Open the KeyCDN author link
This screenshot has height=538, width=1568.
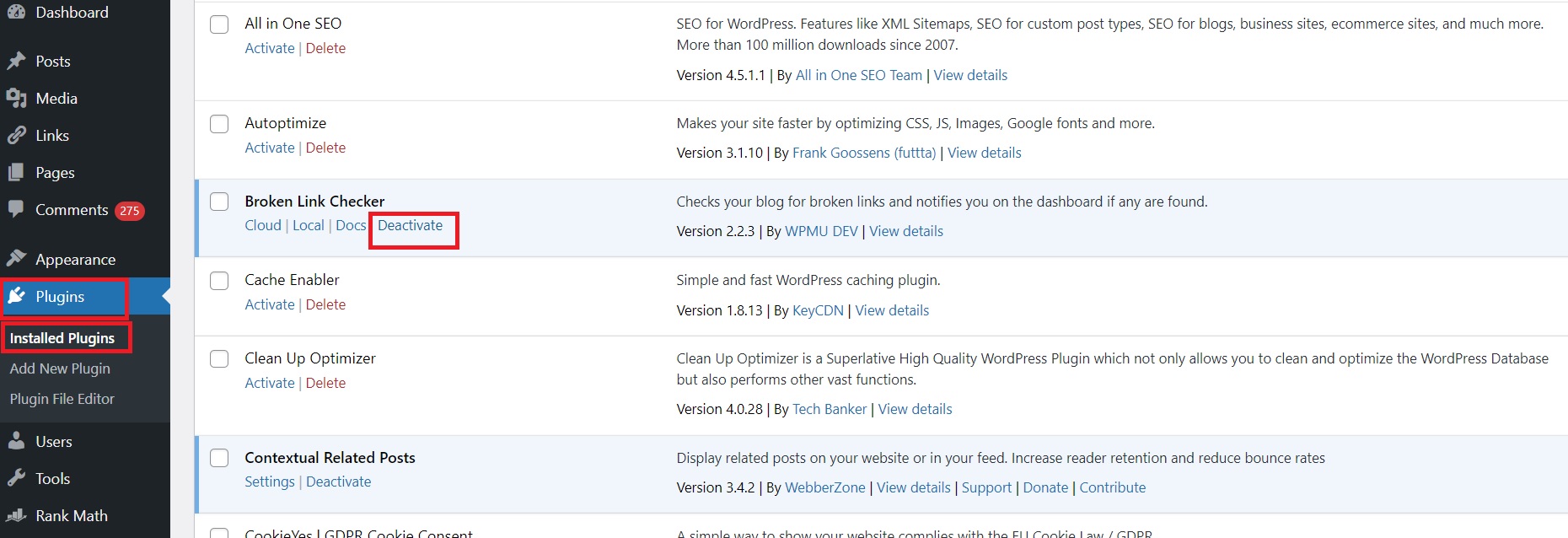click(x=818, y=310)
